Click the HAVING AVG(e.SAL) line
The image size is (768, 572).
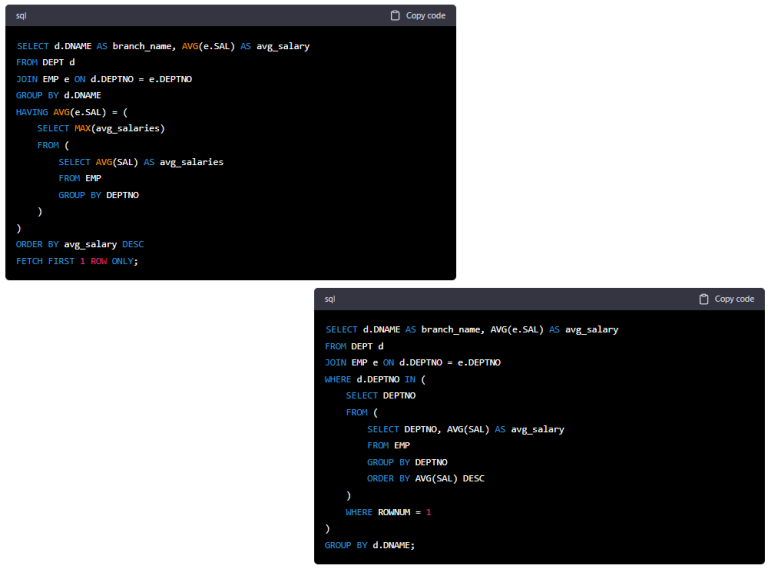71,112
